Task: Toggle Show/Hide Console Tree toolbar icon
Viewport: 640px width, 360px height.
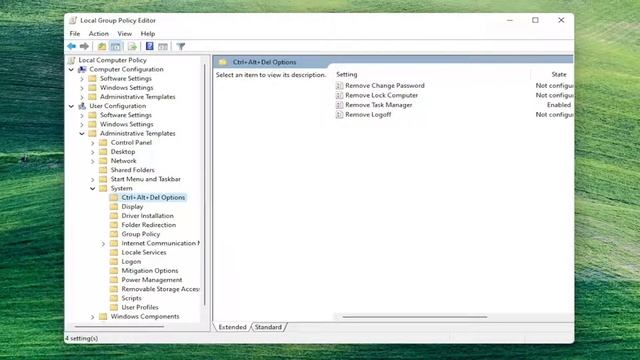Action: [x=116, y=46]
